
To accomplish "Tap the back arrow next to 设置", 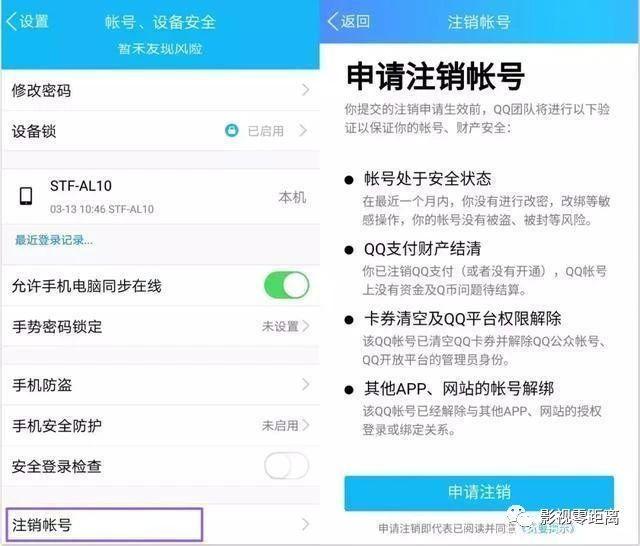I will point(12,21).
